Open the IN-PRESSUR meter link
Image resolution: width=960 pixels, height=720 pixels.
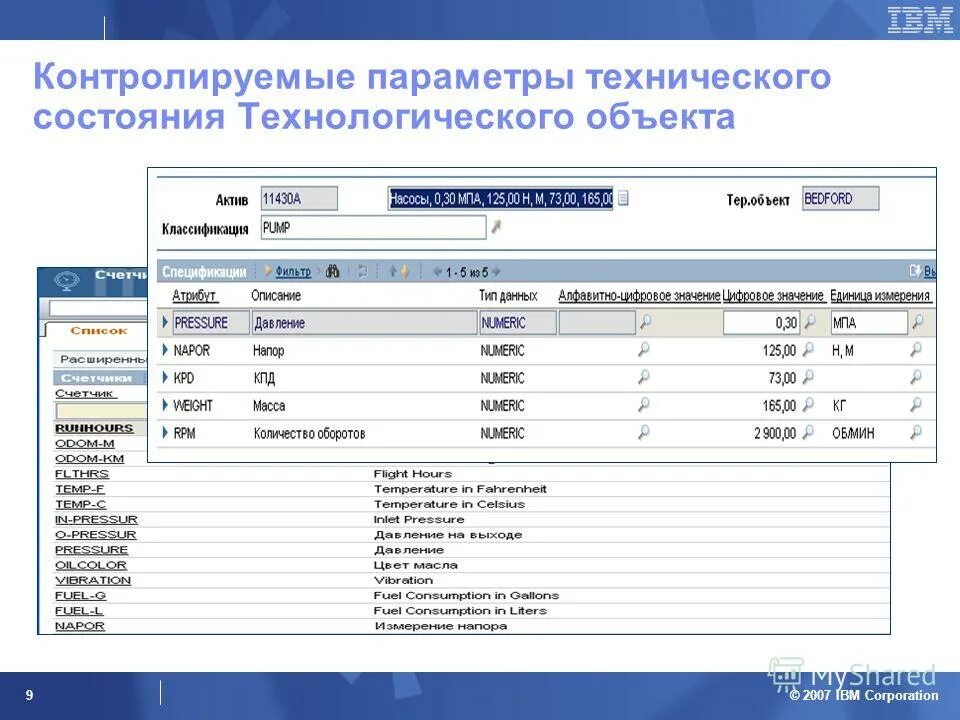pyautogui.click(x=96, y=519)
